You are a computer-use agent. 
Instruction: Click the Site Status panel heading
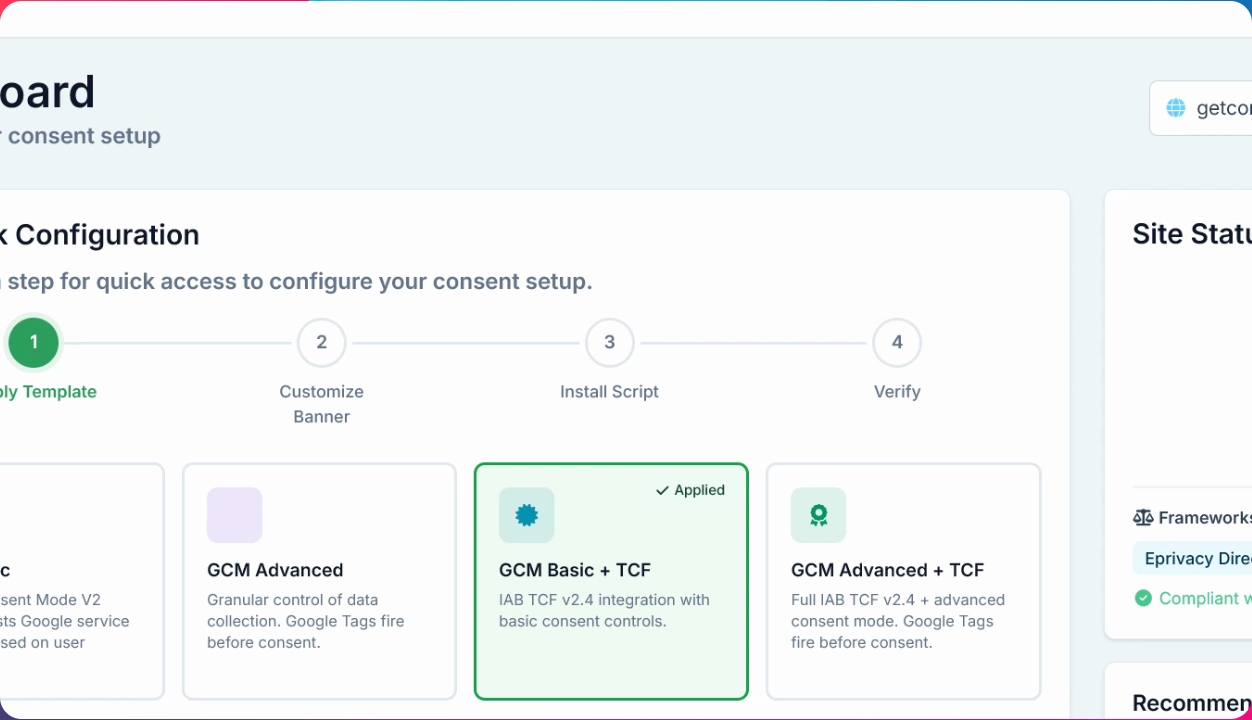click(x=1192, y=234)
